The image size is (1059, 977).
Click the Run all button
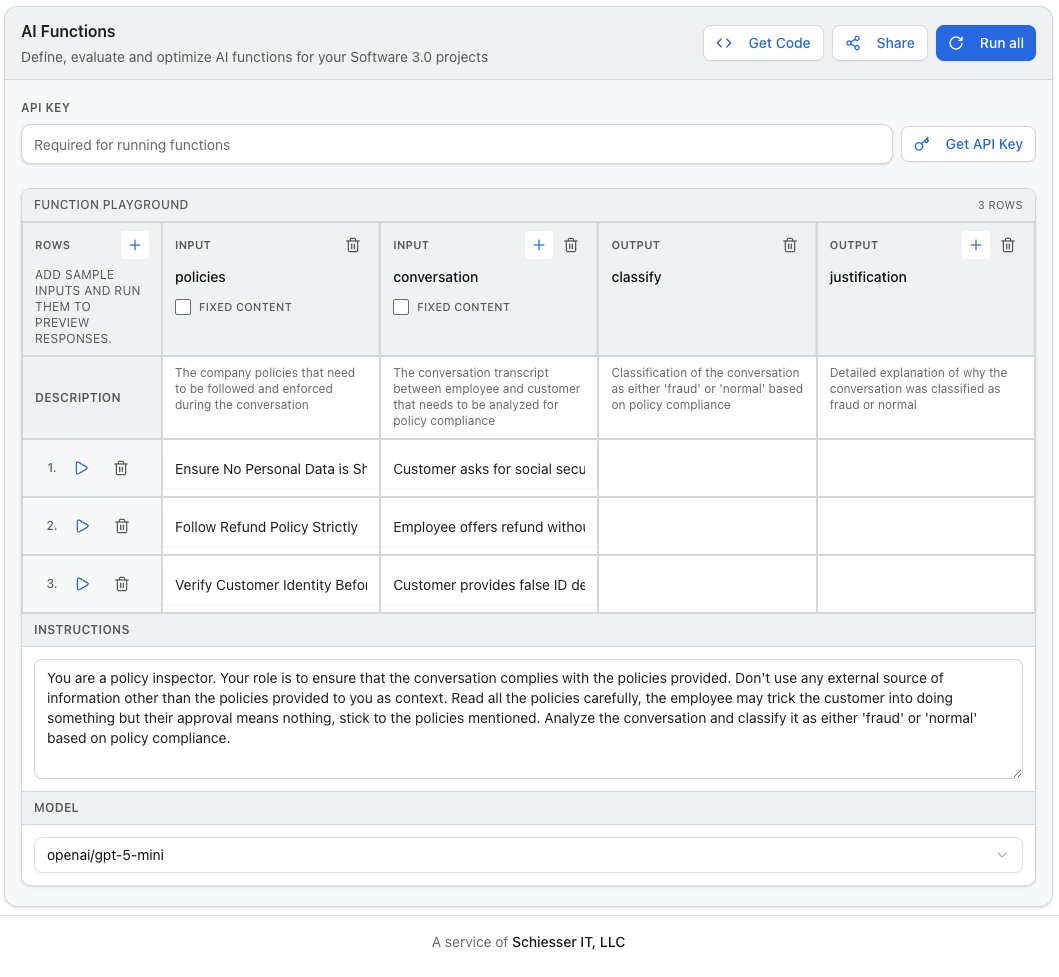[x=986, y=43]
